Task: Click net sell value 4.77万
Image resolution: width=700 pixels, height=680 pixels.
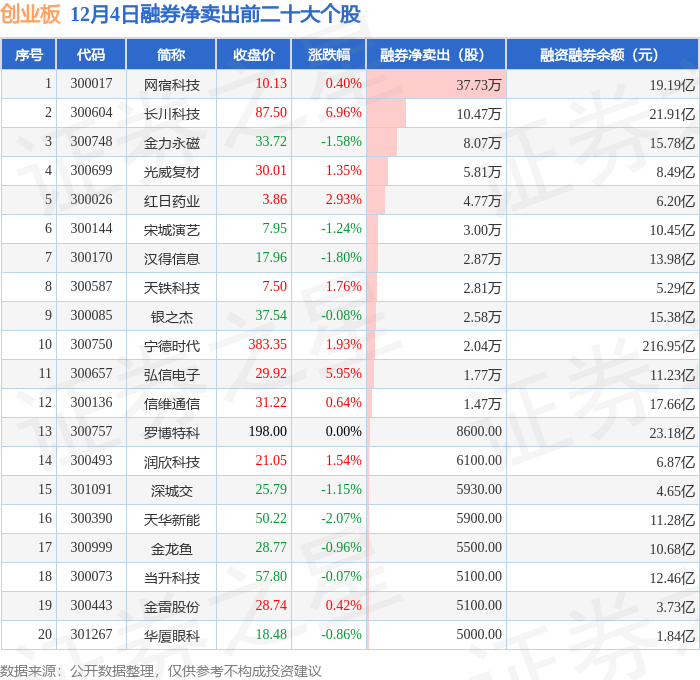Action: [x=482, y=201]
